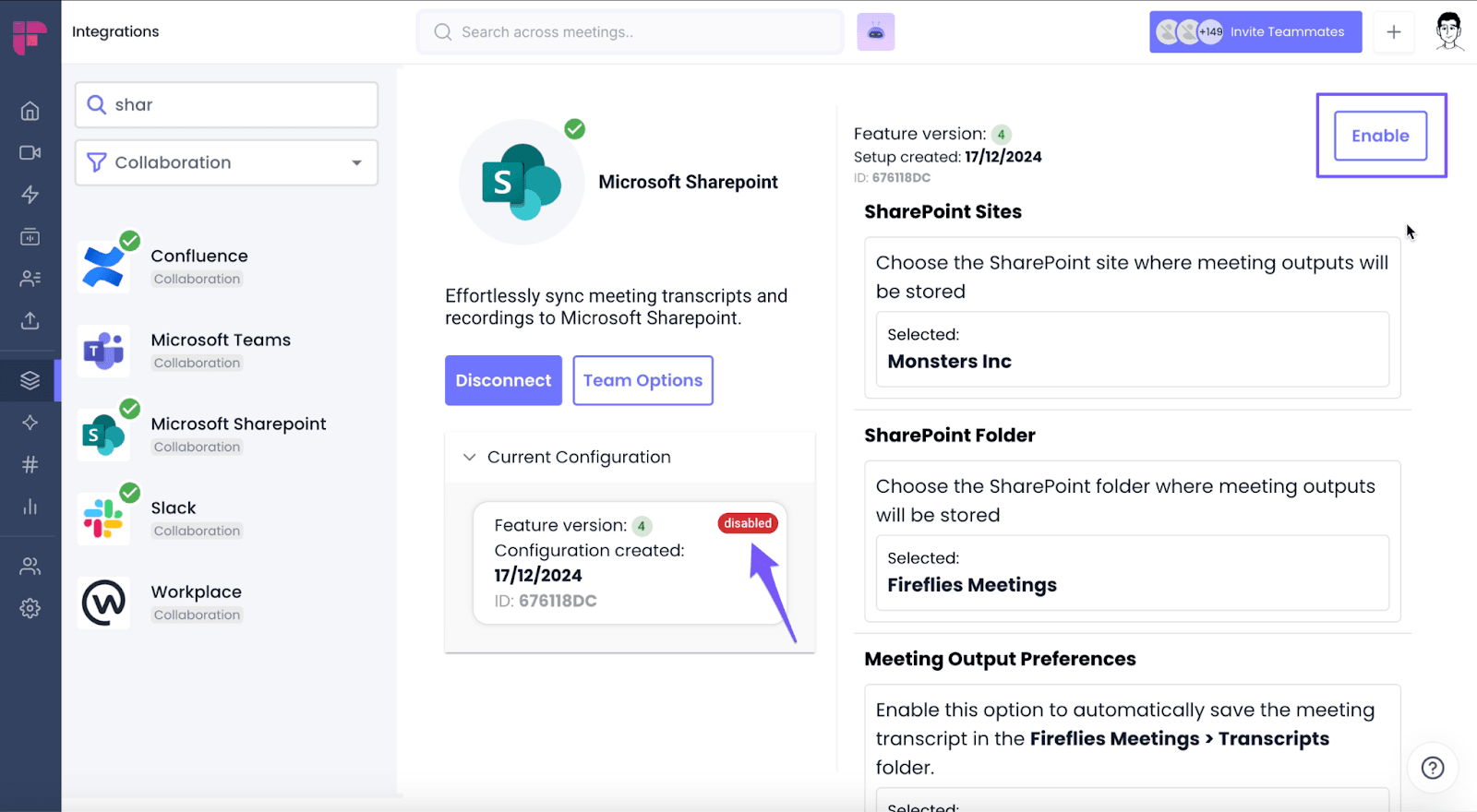Open the Collaboration category dropdown

[226, 162]
